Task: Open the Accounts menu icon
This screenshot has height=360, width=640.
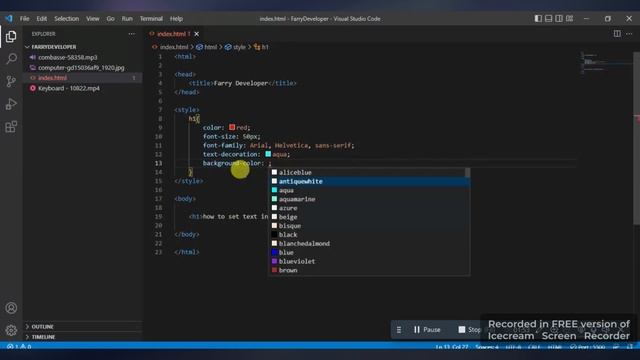Action: click(x=11, y=308)
